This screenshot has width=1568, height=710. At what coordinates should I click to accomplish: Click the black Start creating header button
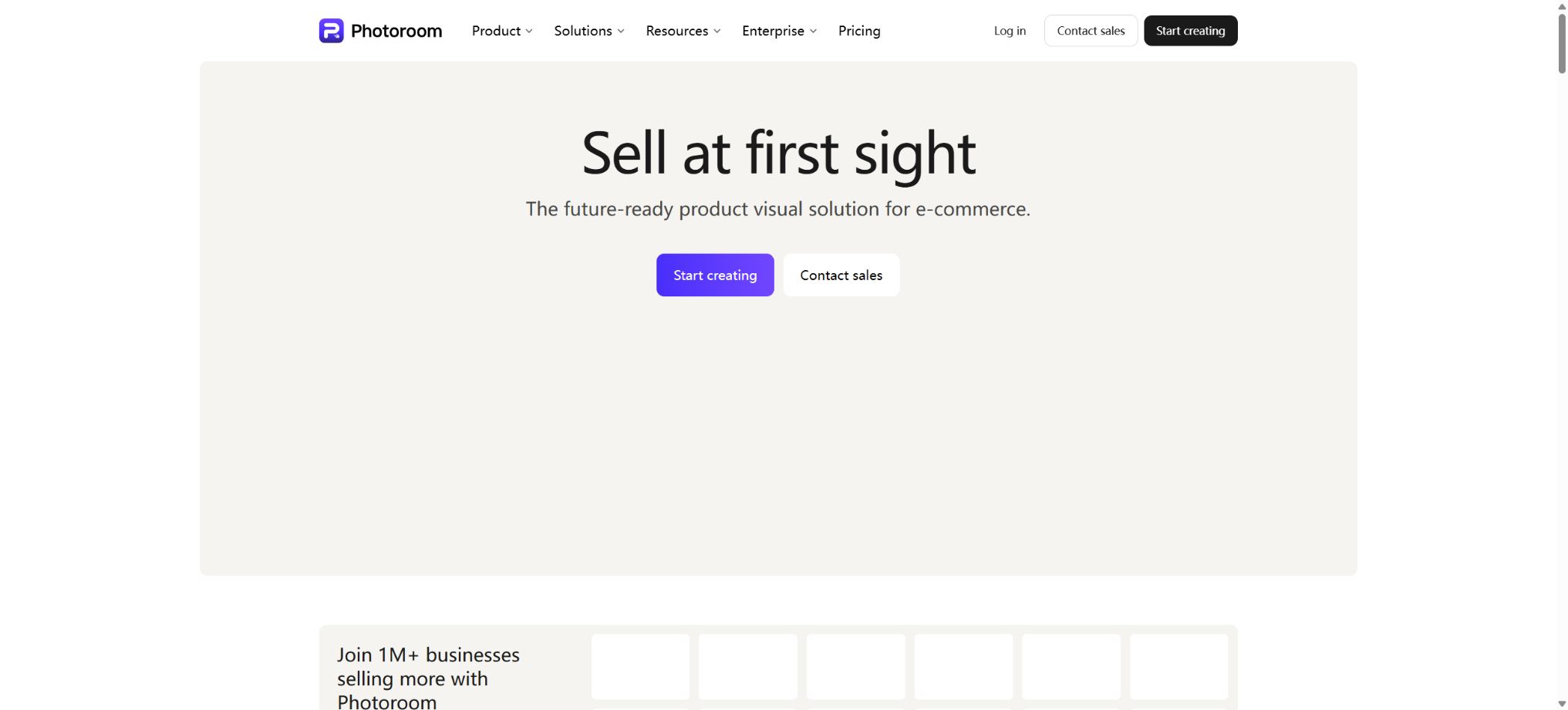1190,31
